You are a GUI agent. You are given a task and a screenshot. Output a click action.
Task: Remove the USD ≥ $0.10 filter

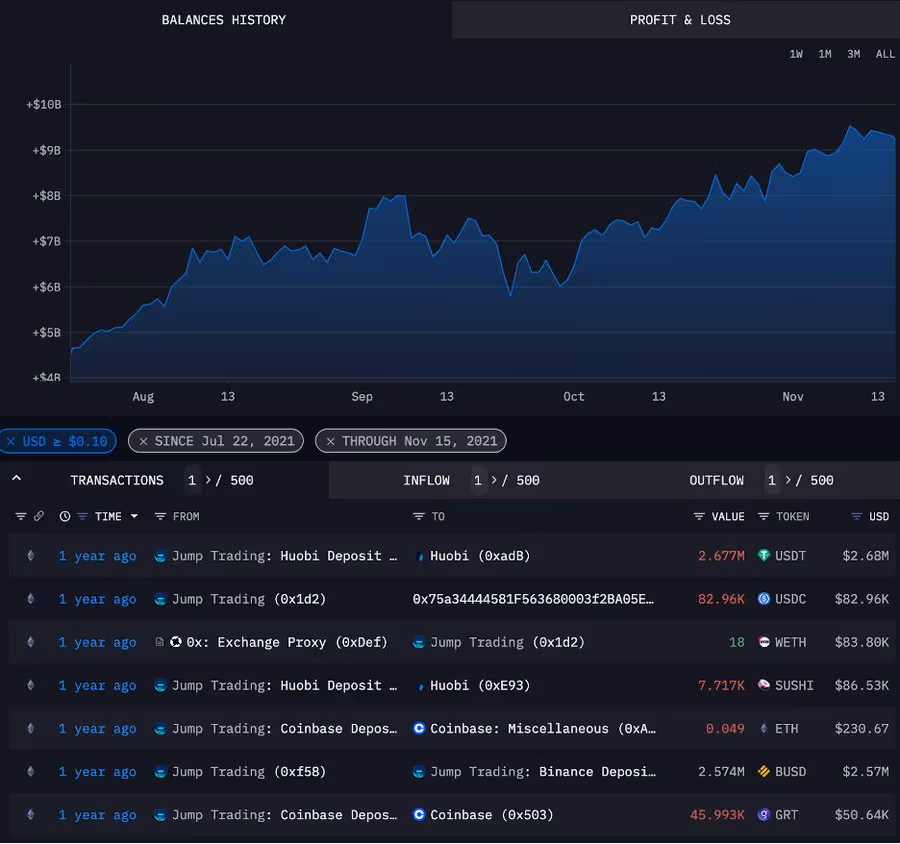point(11,442)
